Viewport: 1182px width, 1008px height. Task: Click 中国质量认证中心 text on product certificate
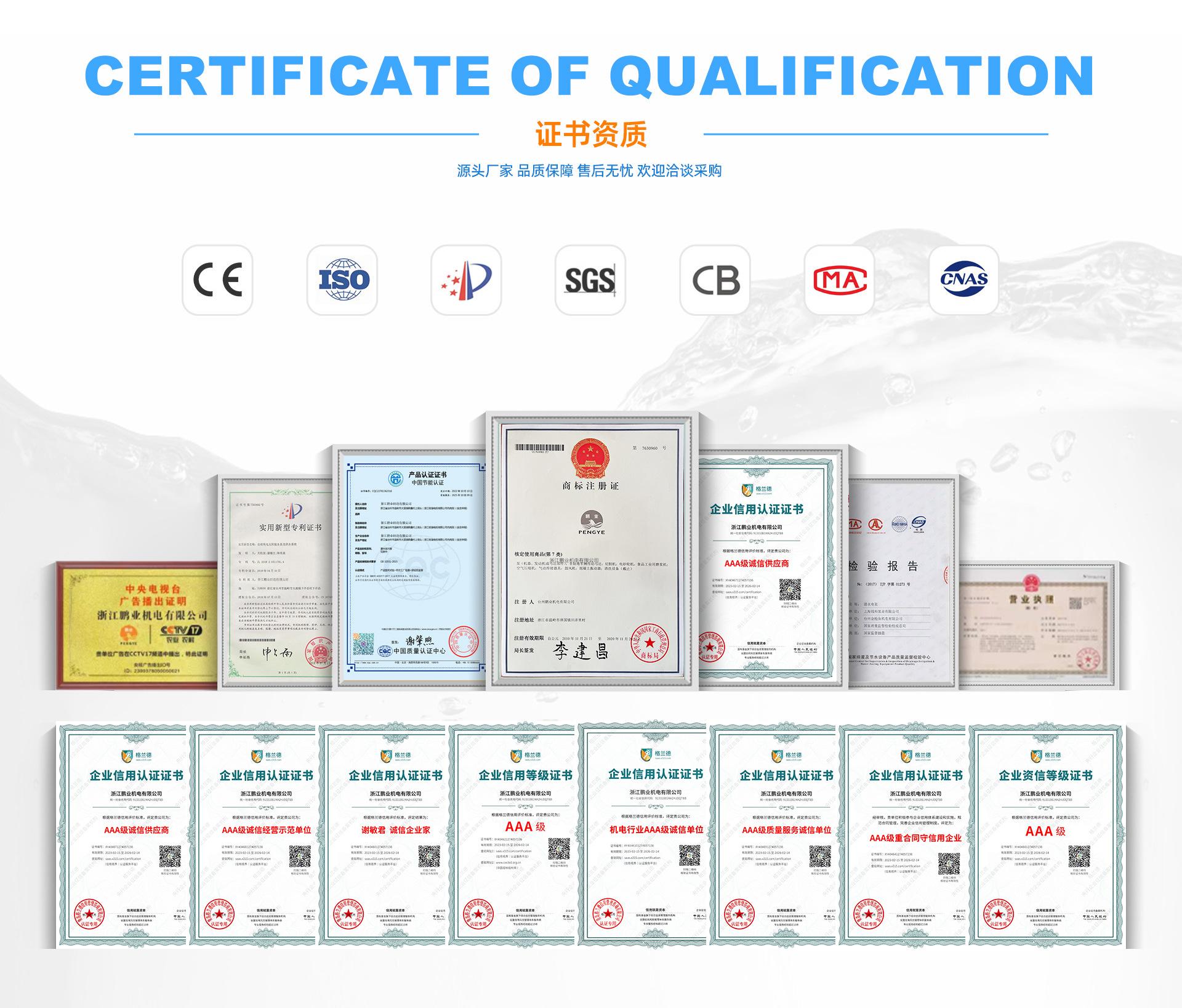[419, 650]
